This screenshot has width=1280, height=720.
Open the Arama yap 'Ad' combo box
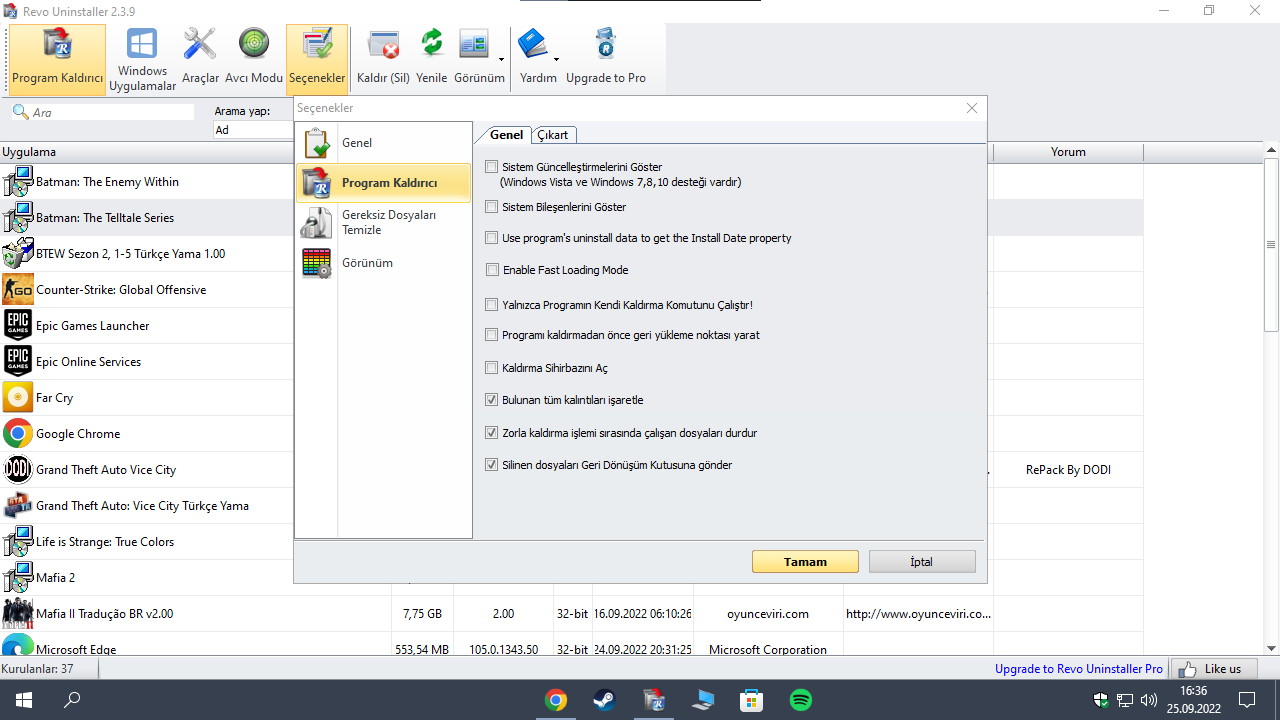point(253,130)
